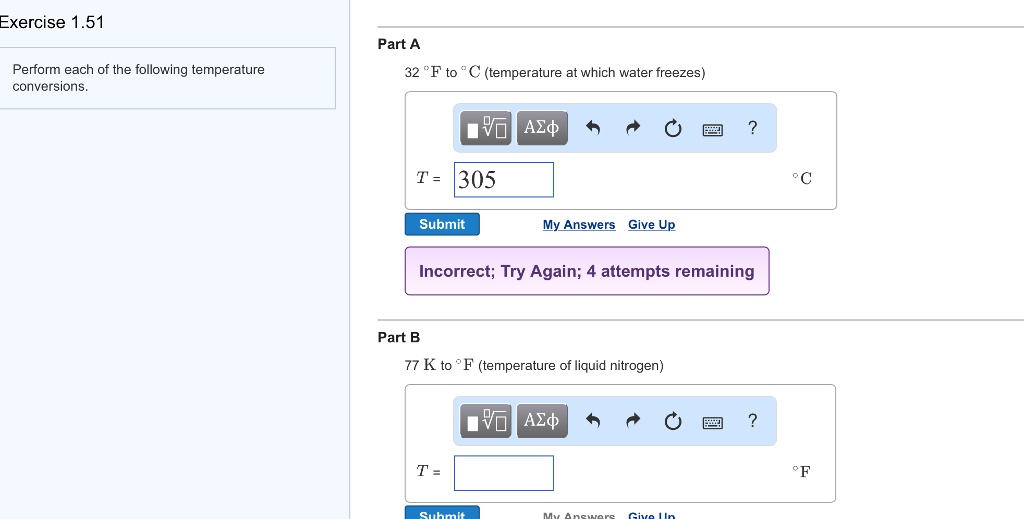This screenshot has width=1024, height=519.
Task: Click the empty Part B answer field
Action: coord(504,473)
